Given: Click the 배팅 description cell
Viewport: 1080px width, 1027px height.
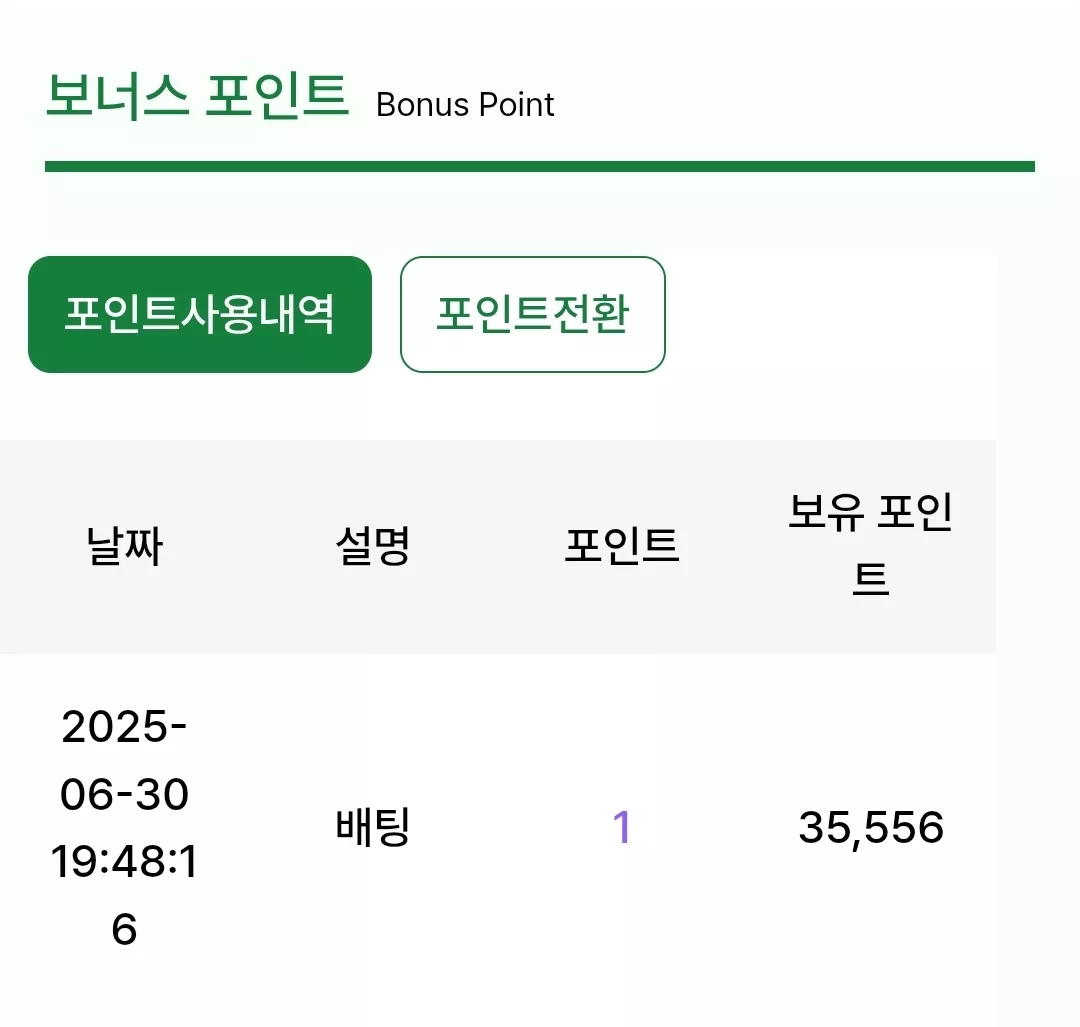Looking at the screenshot, I should 373,827.
